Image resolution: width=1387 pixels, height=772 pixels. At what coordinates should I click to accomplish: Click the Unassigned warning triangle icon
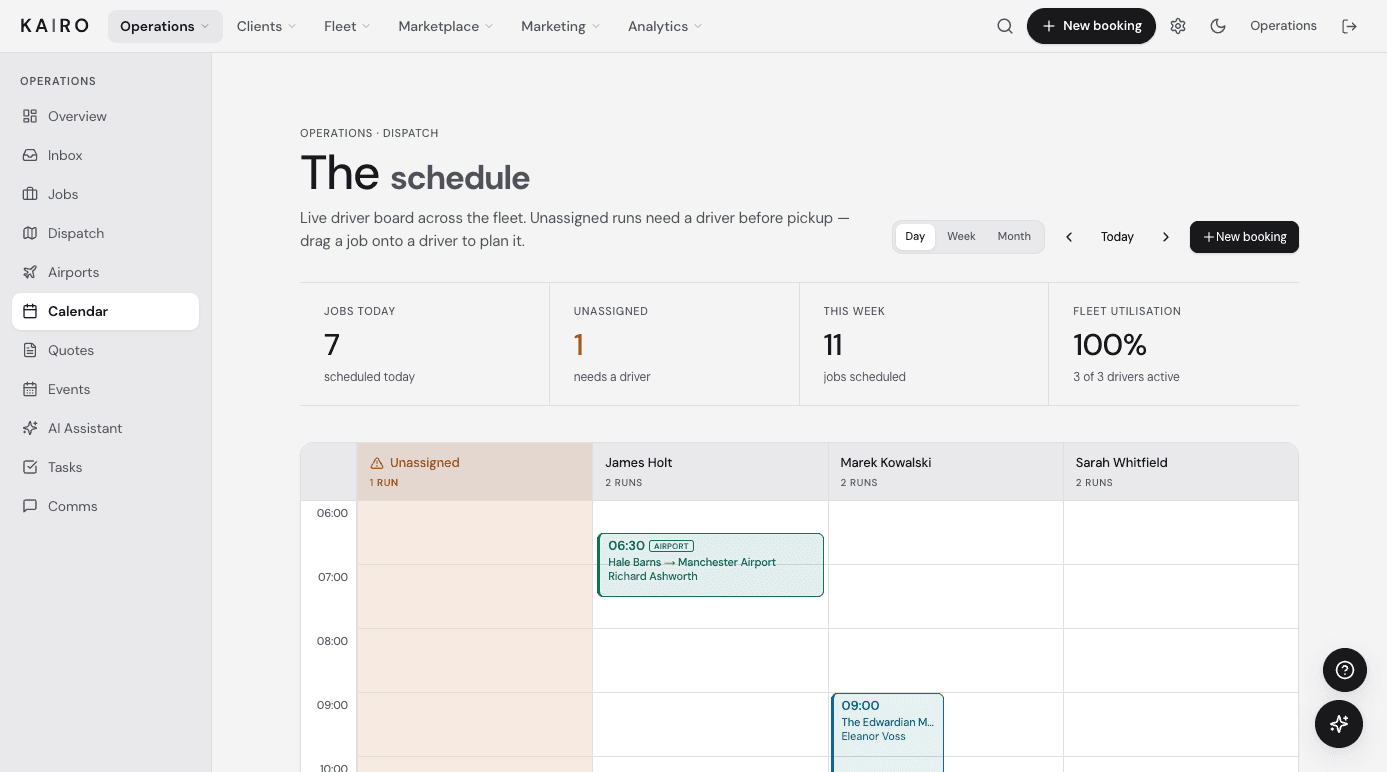(x=377, y=463)
